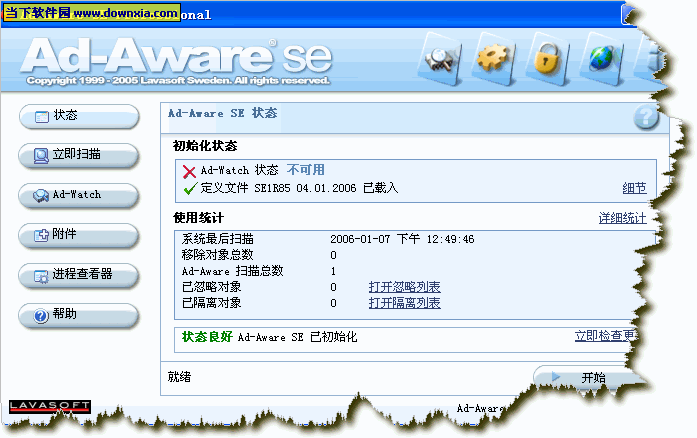Click the 移除对象总数 label
Image resolution: width=697 pixels, height=438 pixels.
click(217, 255)
